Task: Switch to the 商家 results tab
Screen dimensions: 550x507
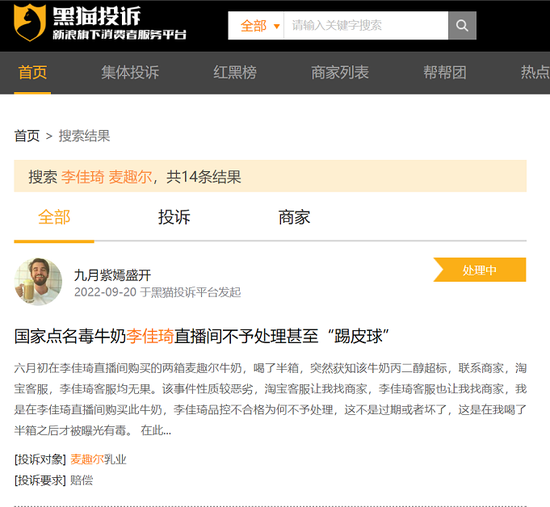Action: click(294, 217)
